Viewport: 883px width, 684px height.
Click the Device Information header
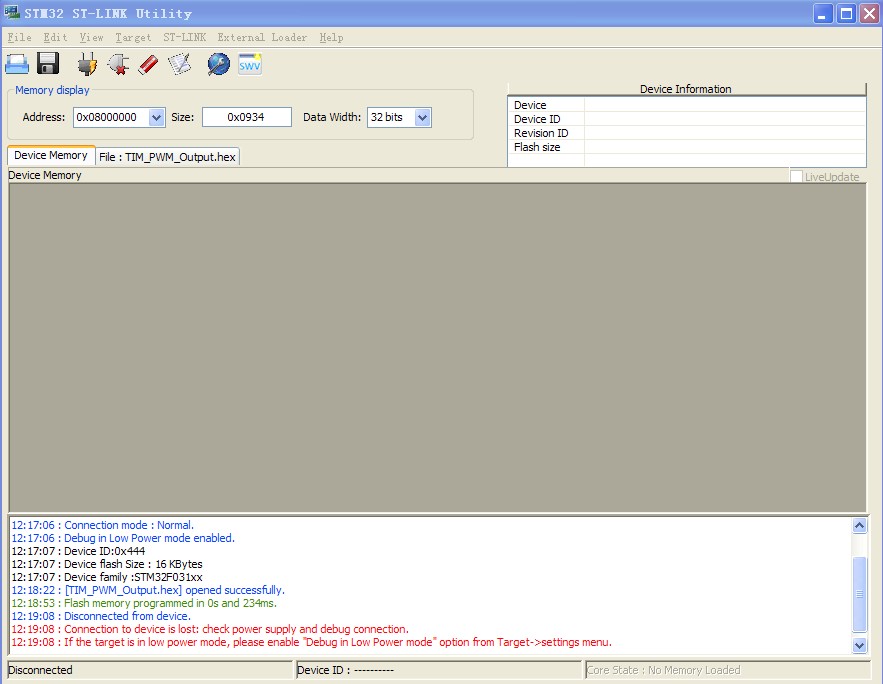pos(686,89)
